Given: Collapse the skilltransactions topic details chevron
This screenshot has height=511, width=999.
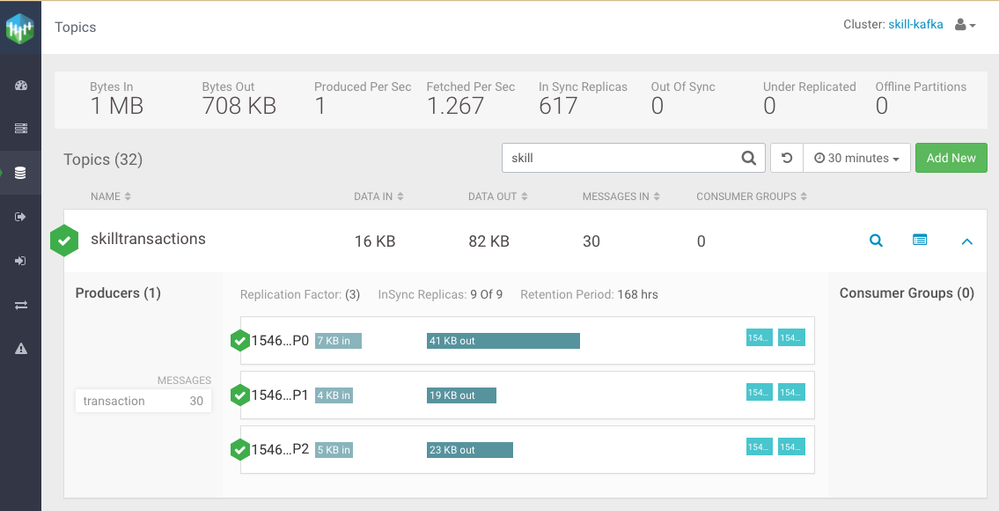Looking at the screenshot, I should click(x=966, y=241).
